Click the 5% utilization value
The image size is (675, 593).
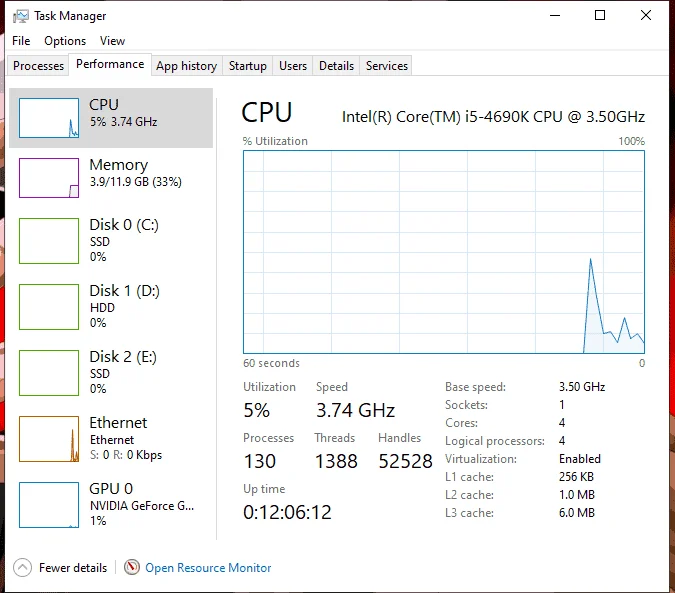click(257, 410)
